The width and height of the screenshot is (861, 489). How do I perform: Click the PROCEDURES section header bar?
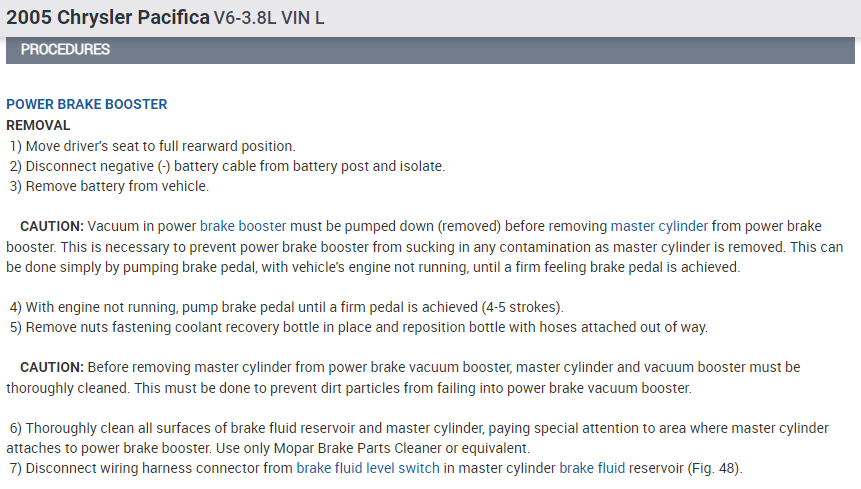(430, 50)
